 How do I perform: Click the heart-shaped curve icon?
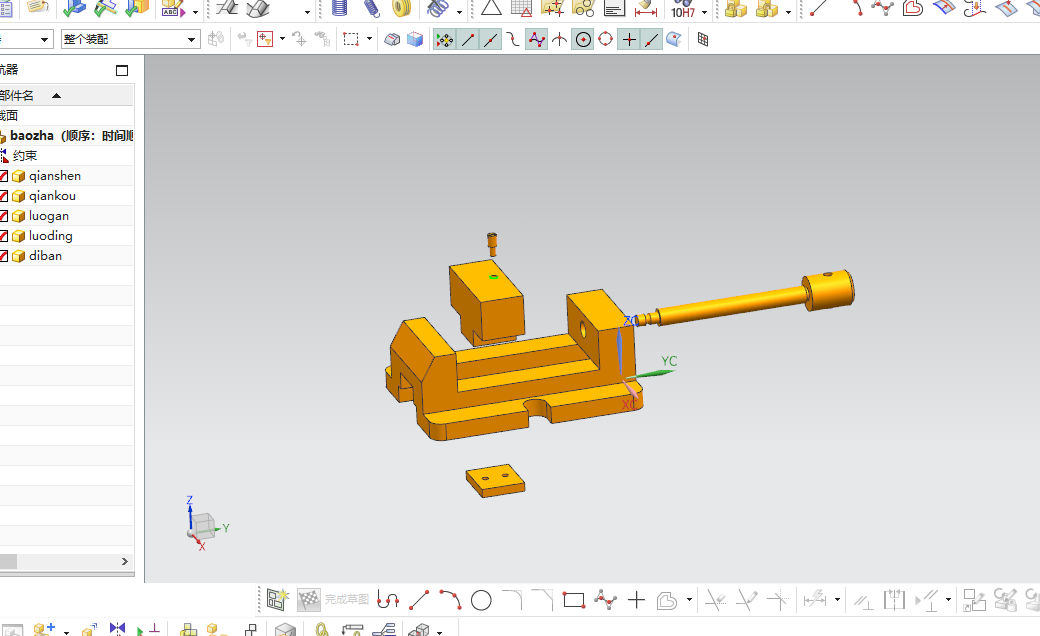click(x=913, y=9)
